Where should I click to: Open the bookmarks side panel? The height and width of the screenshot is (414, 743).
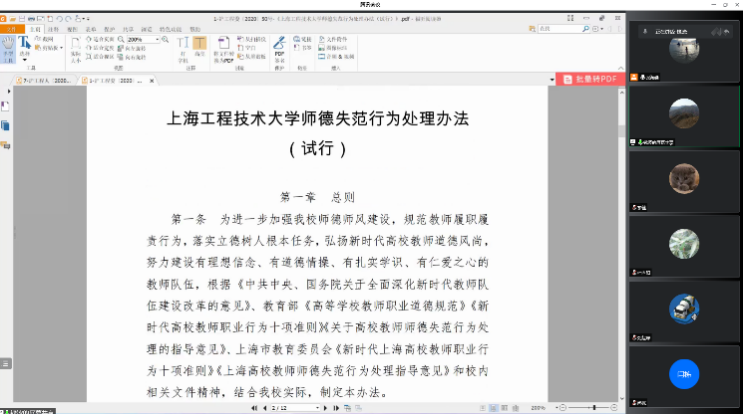[6, 105]
